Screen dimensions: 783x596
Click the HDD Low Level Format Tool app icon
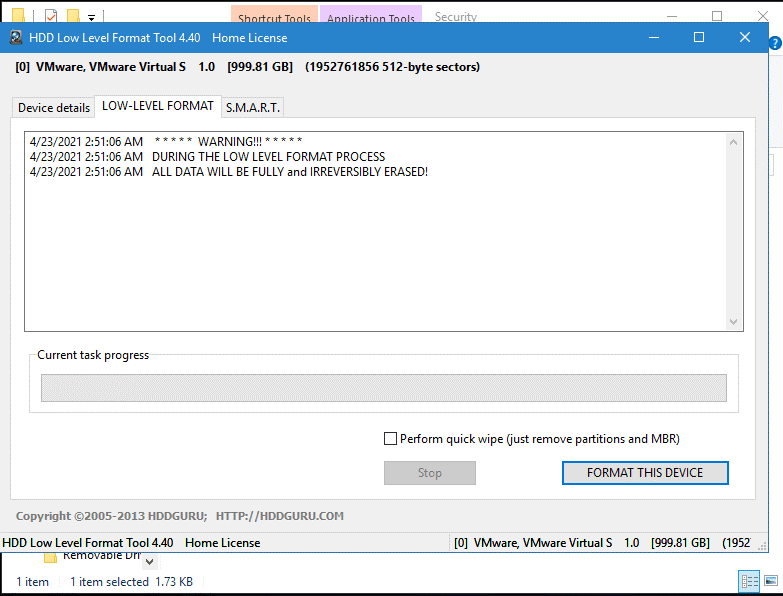pos(16,37)
